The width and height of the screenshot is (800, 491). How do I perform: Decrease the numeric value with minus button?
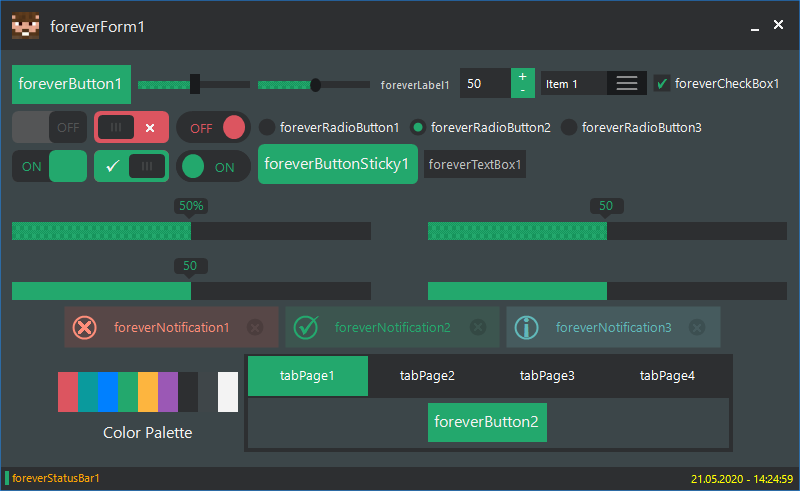click(522, 91)
